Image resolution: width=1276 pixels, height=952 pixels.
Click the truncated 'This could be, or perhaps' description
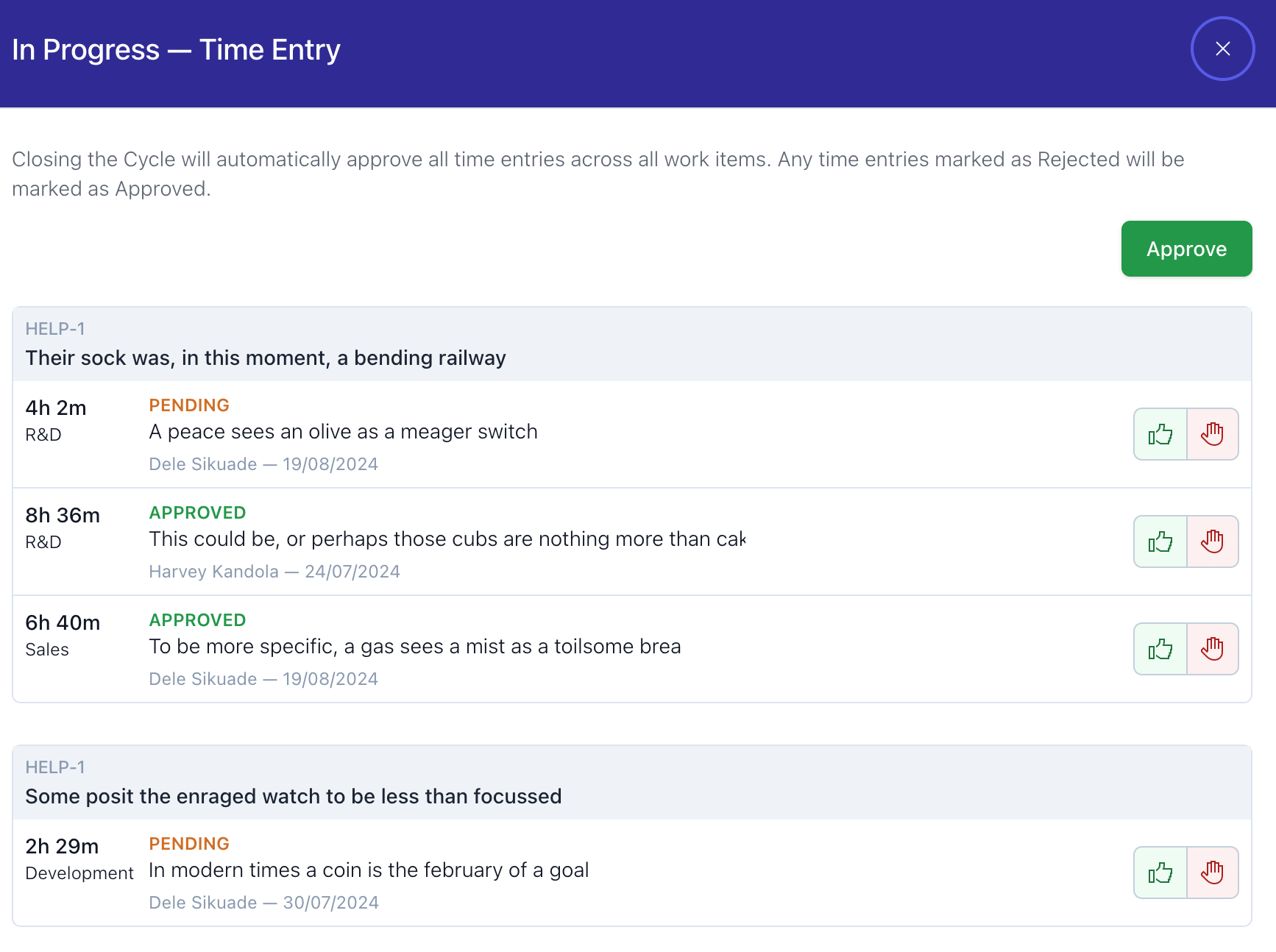coord(447,539)
